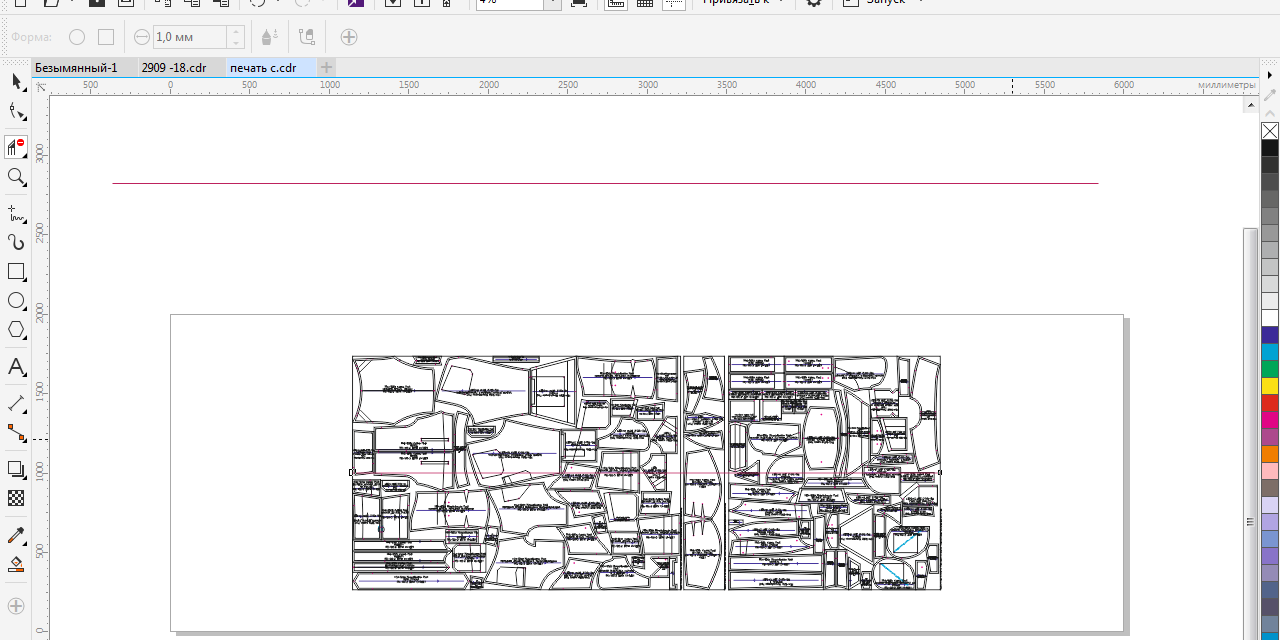Screen dimensions: 1280x640
Task: Open quick customize plus at toolbox bottom
Action: tap(16, 605)
